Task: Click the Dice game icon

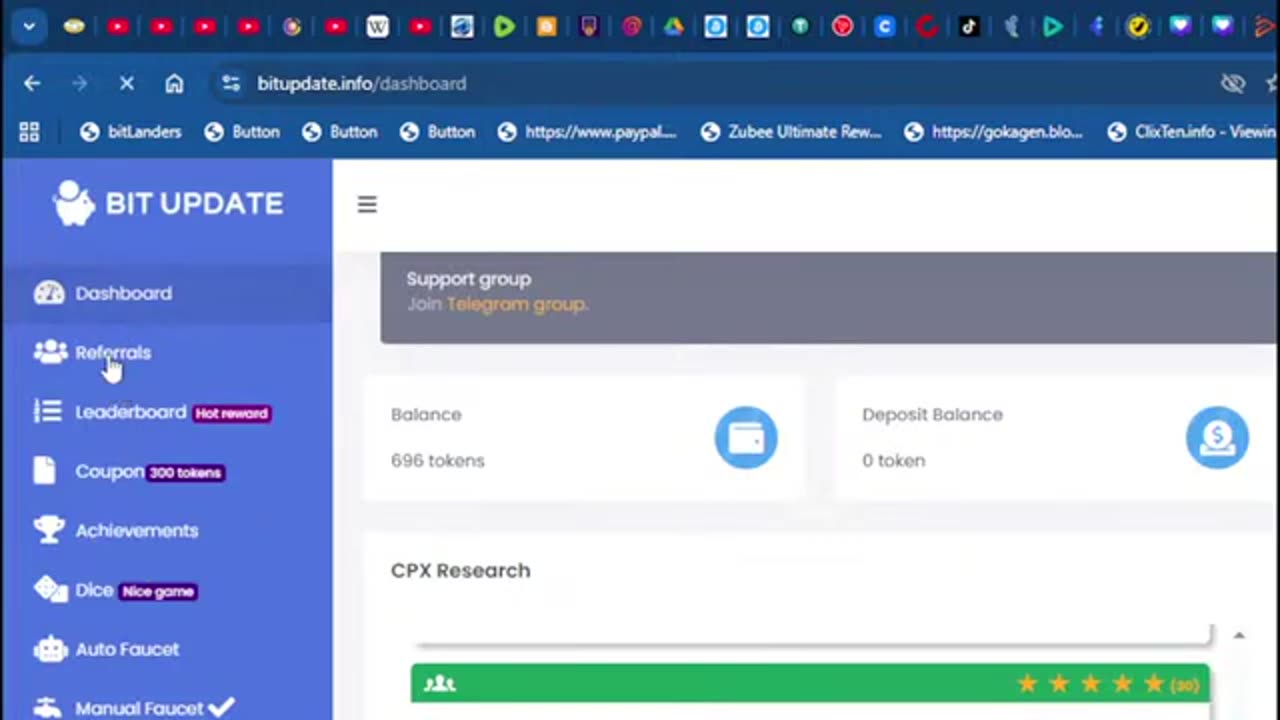Action: 50,590
